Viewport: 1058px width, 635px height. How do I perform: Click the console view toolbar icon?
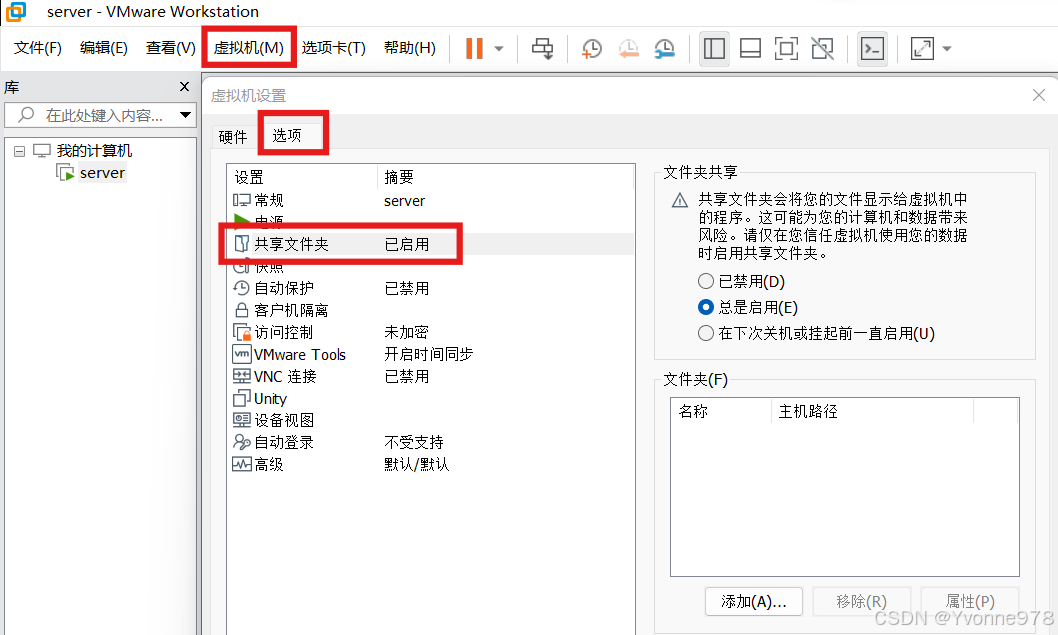(x=872, y=49)
